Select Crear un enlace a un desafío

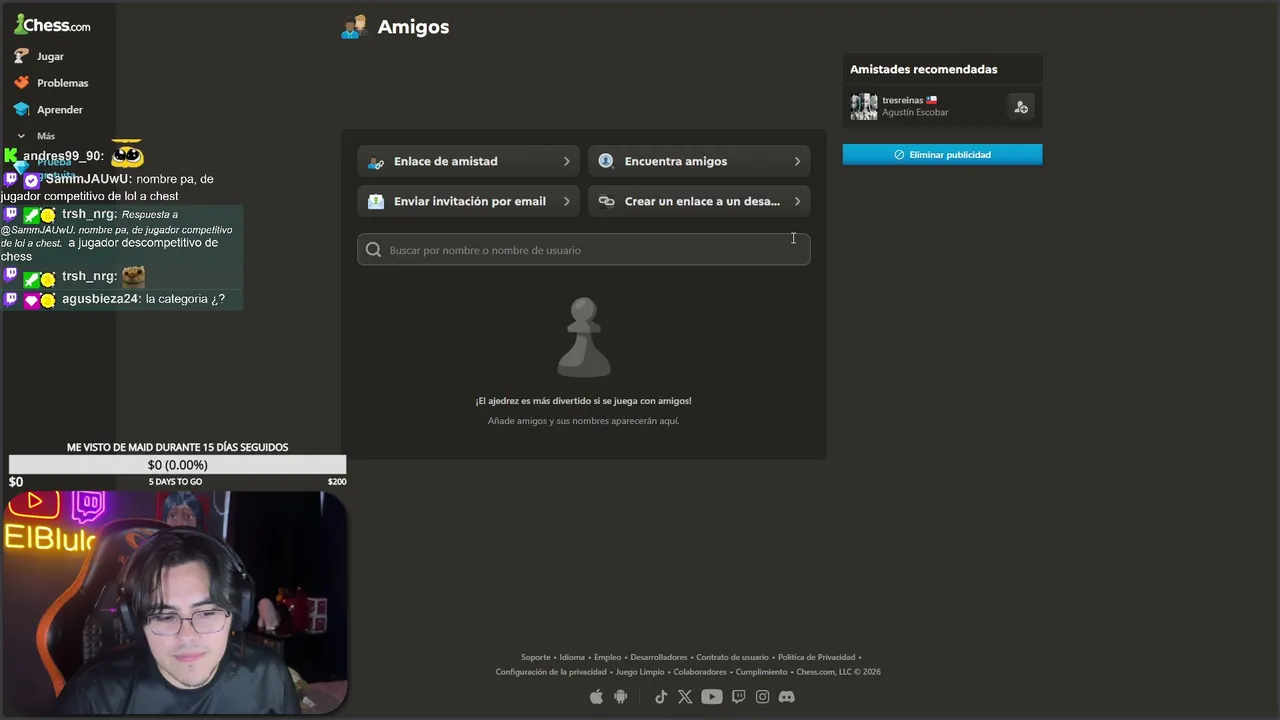[x=699, y=201]
